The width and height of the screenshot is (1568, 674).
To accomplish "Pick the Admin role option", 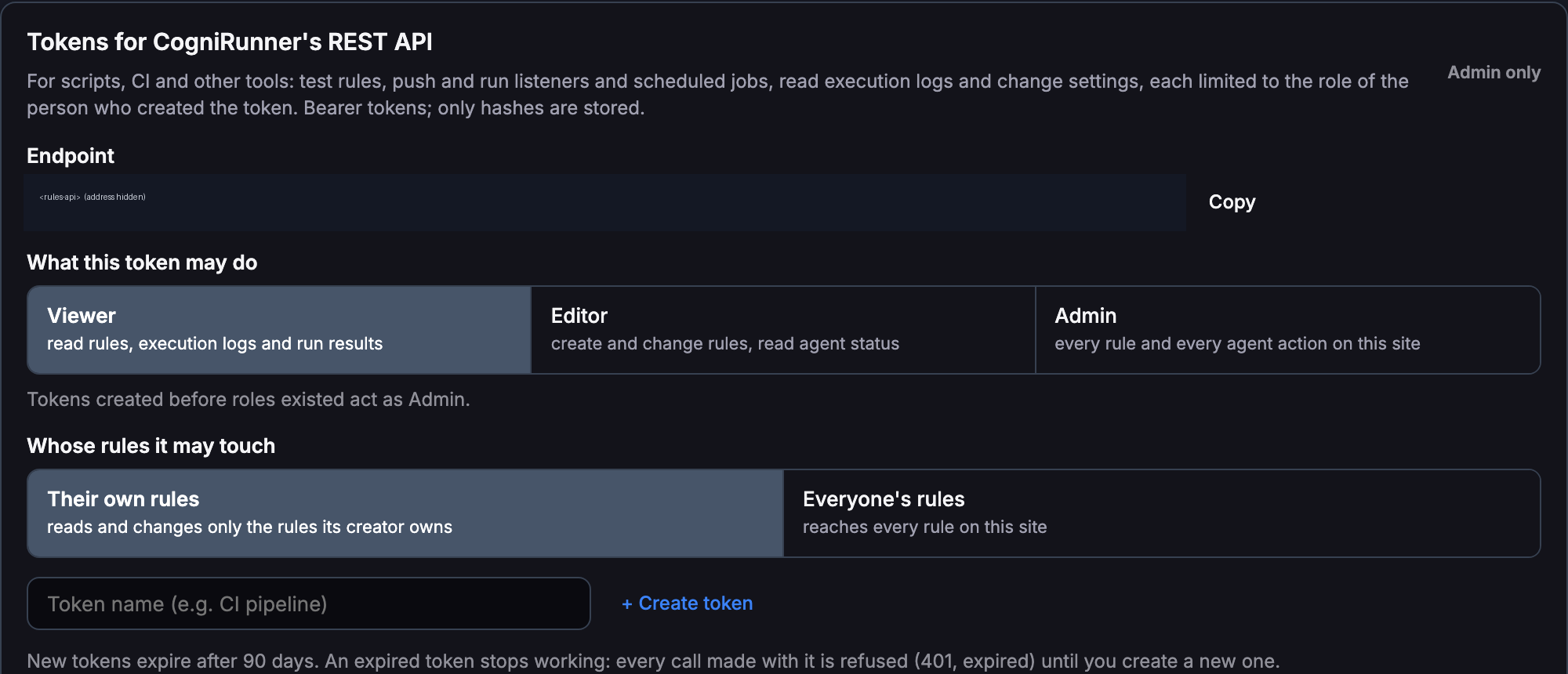I will tap(1287, 330).
